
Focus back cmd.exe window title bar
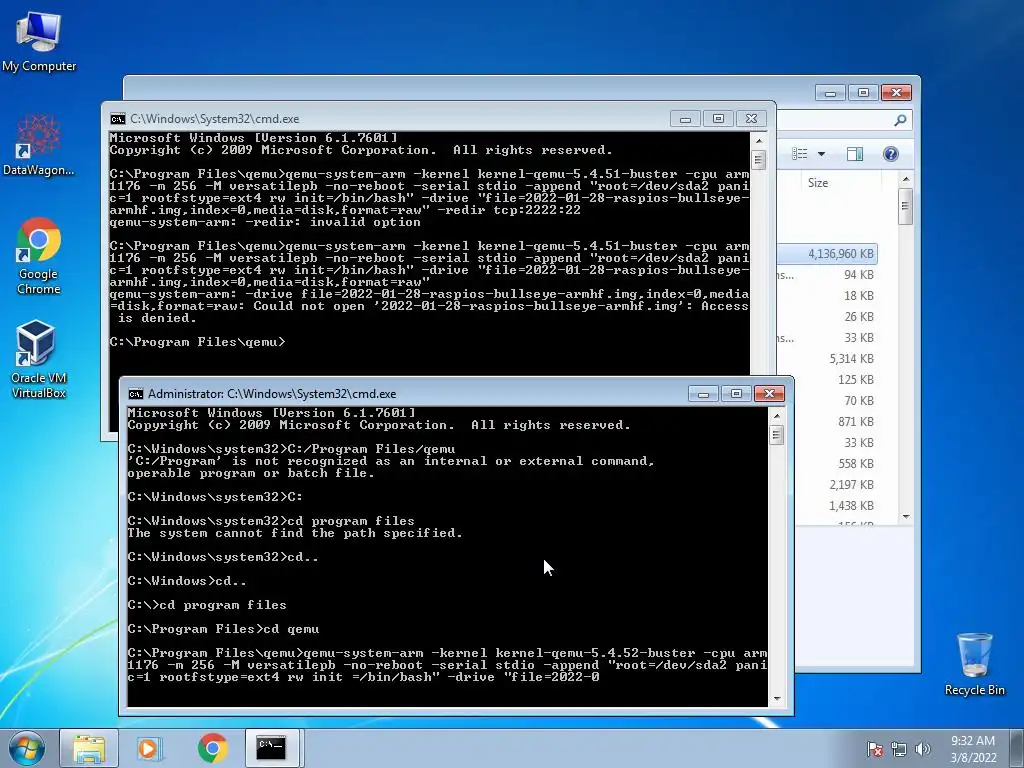pos(392,119)
